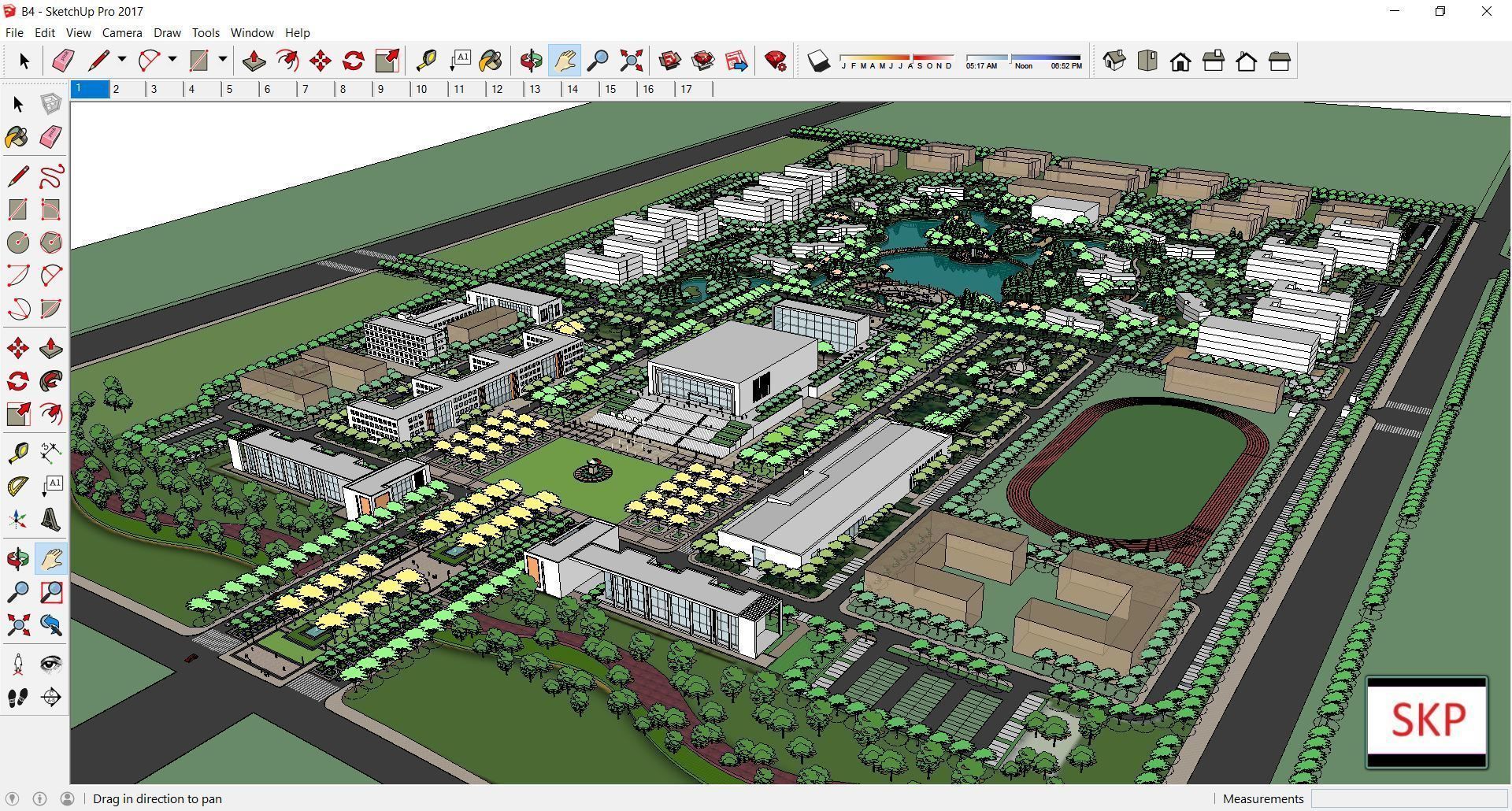The height and width of the screenshot is (811, 1512).
Task: Click the credits status bar icon
Action: pyautogui.click(x=40, y=798)
